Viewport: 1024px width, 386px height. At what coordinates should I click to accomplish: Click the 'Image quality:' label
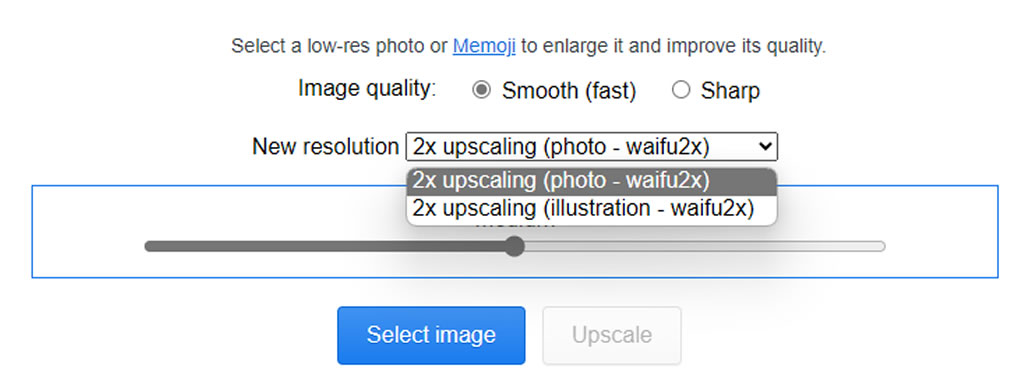click(x=367, y=88)
